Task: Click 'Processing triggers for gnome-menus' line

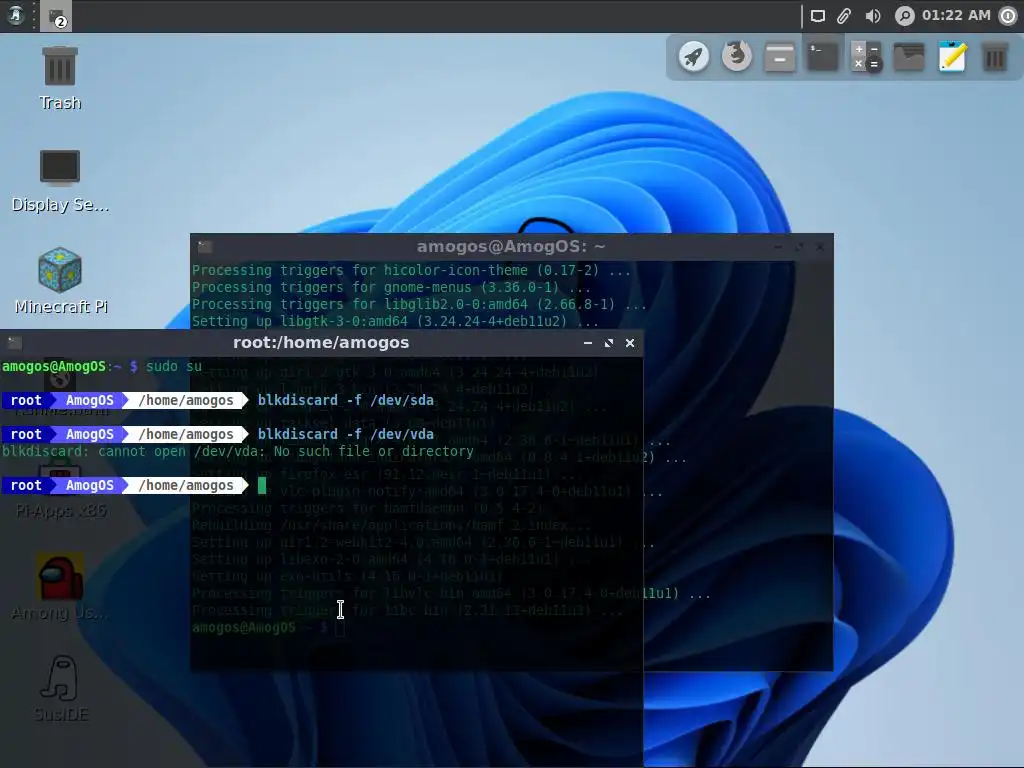Action: [391, 287]
